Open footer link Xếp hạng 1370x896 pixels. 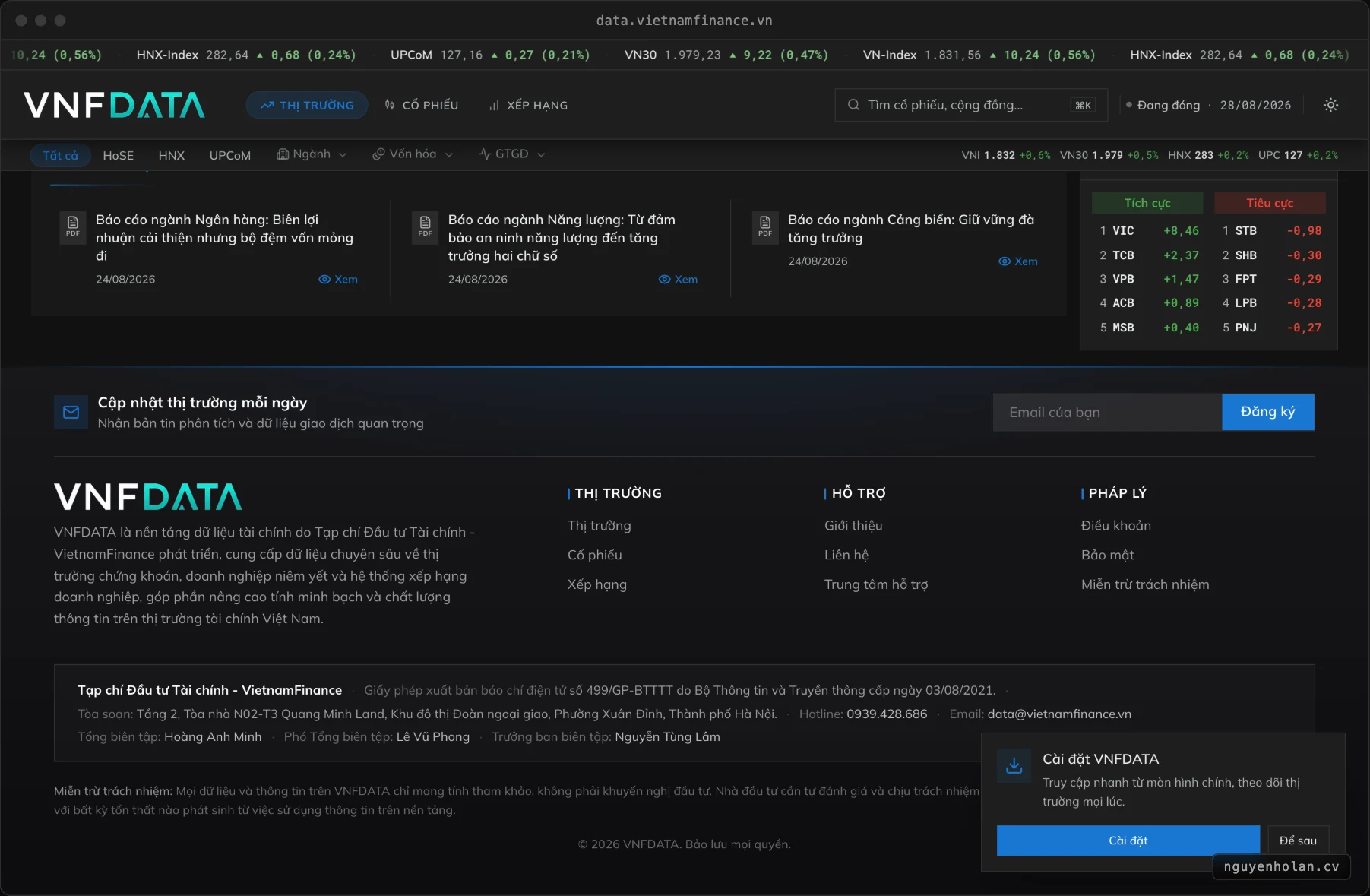[x=596, y=584]
